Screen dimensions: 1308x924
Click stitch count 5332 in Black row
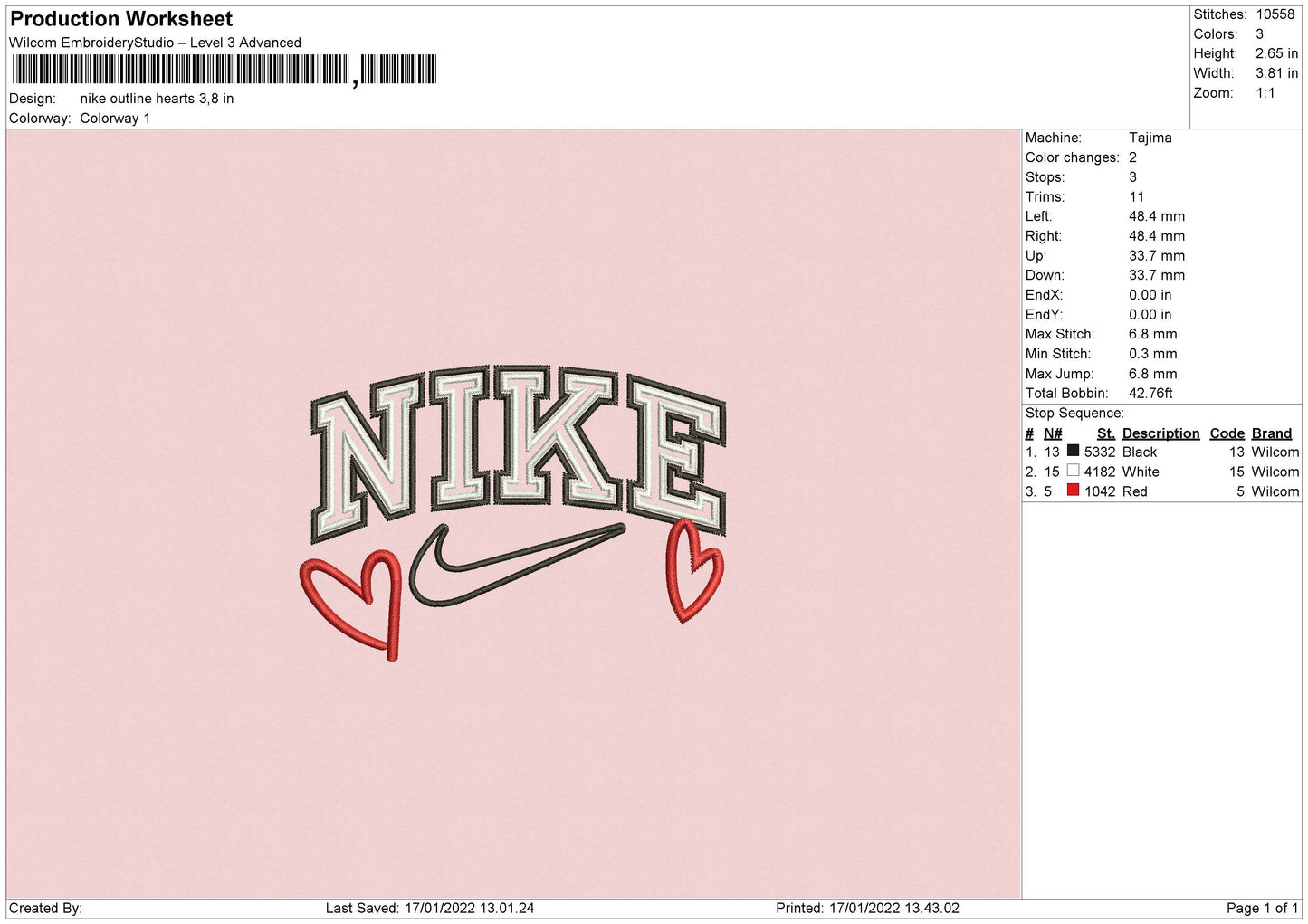click(x=1100, y=452)
